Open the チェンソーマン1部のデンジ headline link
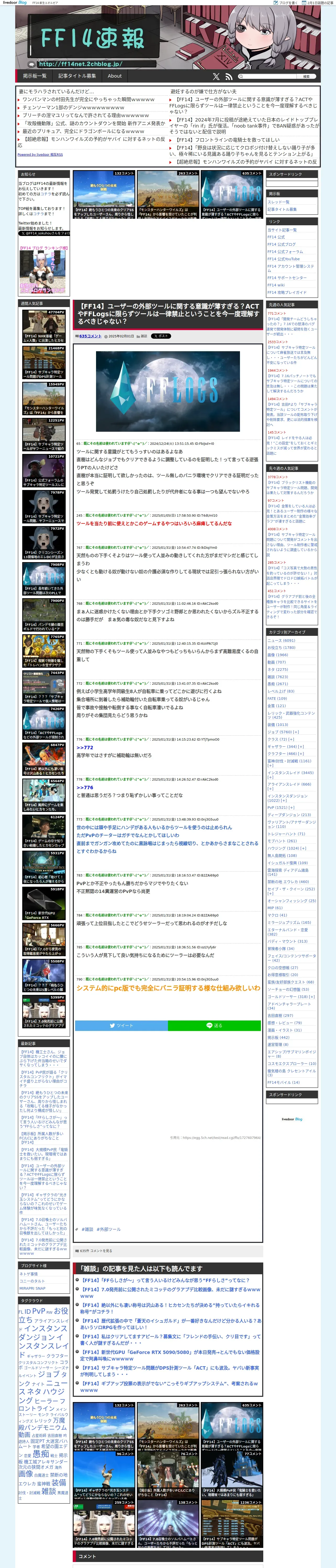 click(73, 107)
